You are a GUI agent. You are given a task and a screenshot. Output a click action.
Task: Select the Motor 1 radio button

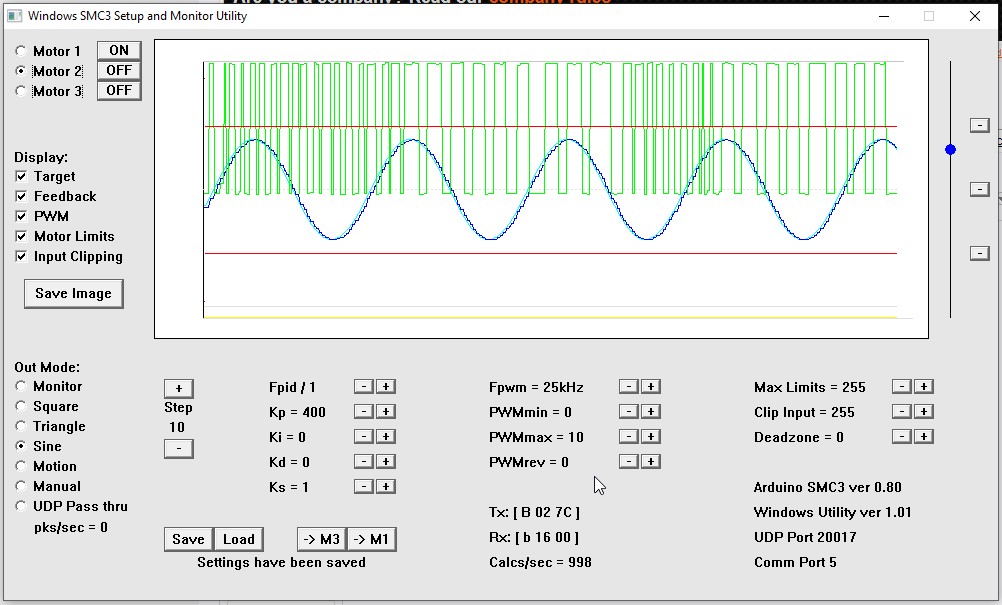click(x=21, y=51)
